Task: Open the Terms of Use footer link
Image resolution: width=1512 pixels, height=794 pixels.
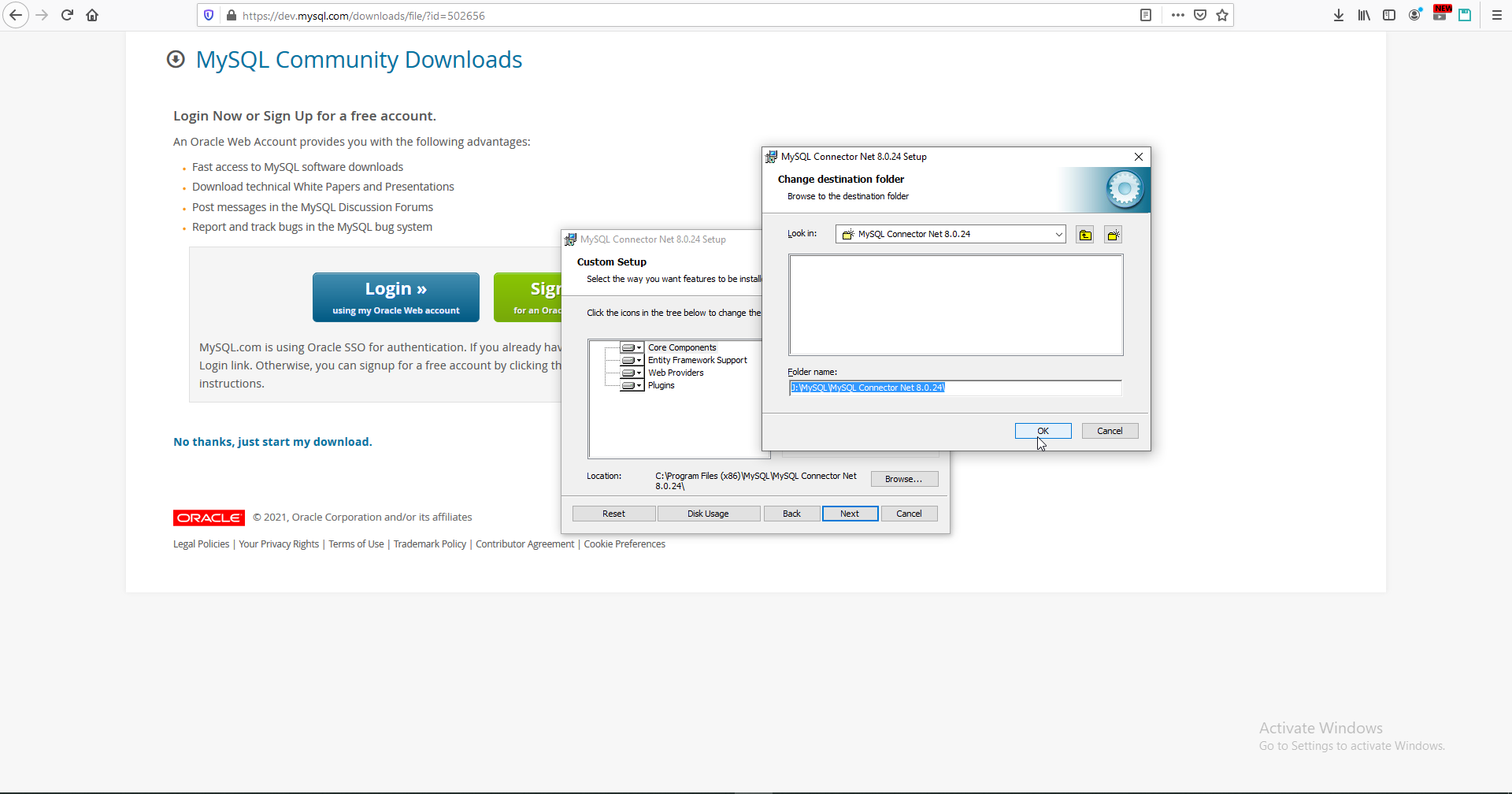Action: coord(356,544)
